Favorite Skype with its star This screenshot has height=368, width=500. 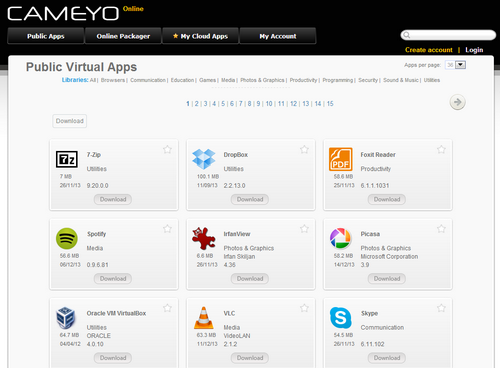tap(441, 308)
